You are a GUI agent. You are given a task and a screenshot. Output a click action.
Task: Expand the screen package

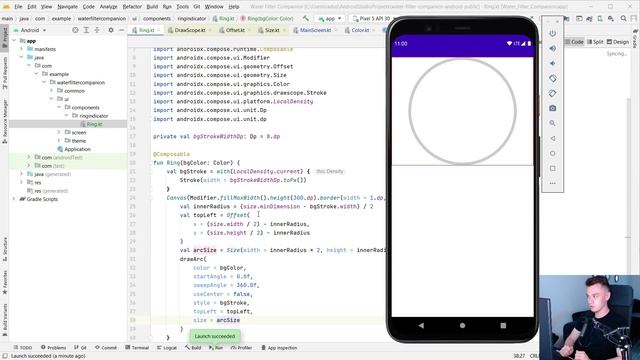coord(59,132)
